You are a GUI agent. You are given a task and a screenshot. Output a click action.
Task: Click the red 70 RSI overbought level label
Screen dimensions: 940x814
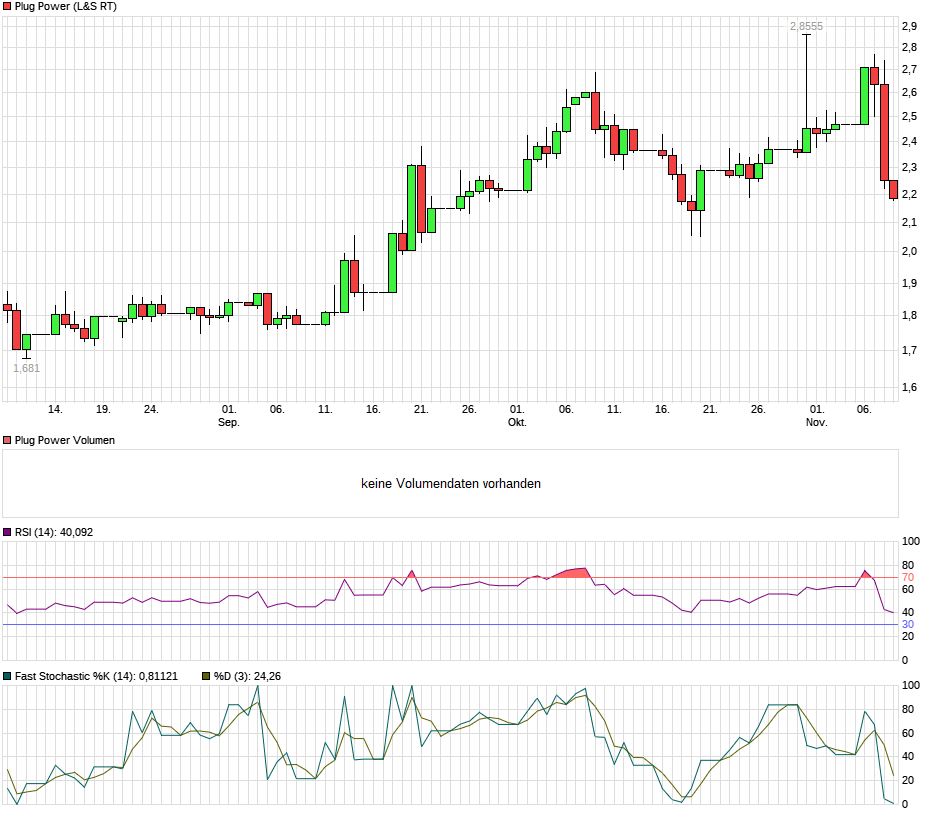click(909, 577)
